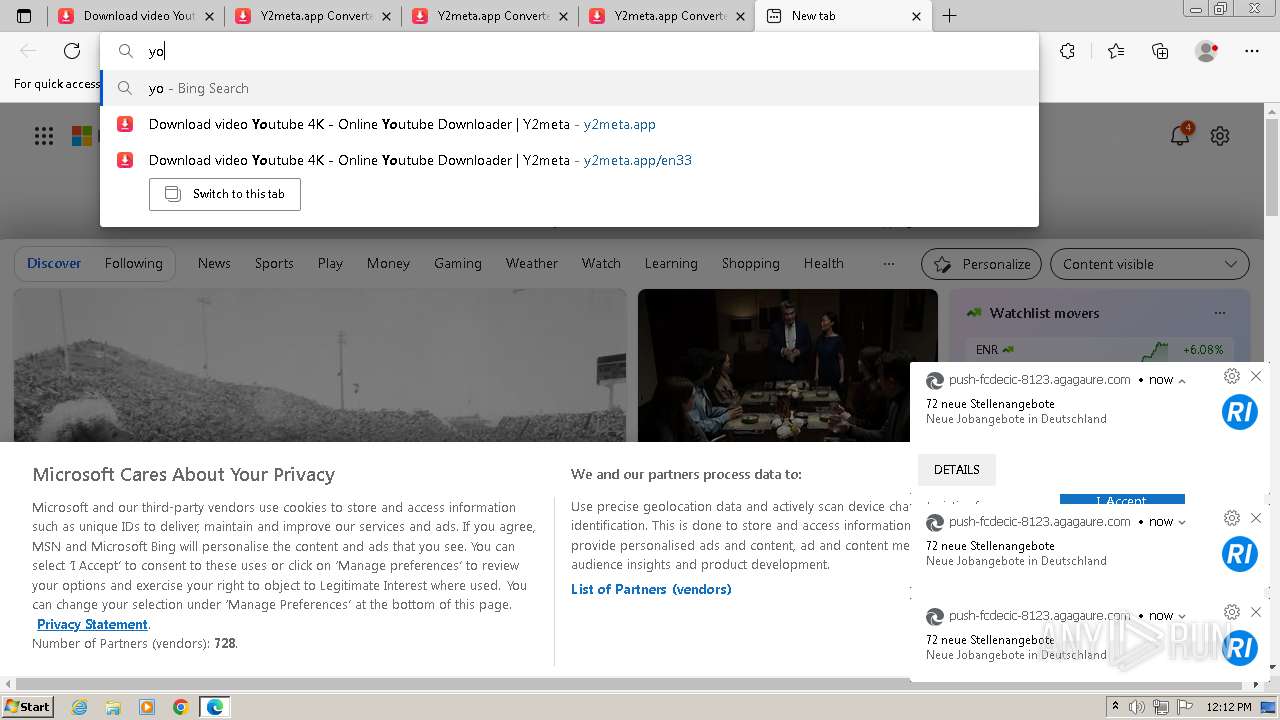The width and height of the screenshot is (1280, 720).
Task: Reload the current page
Action: [72, 51]
